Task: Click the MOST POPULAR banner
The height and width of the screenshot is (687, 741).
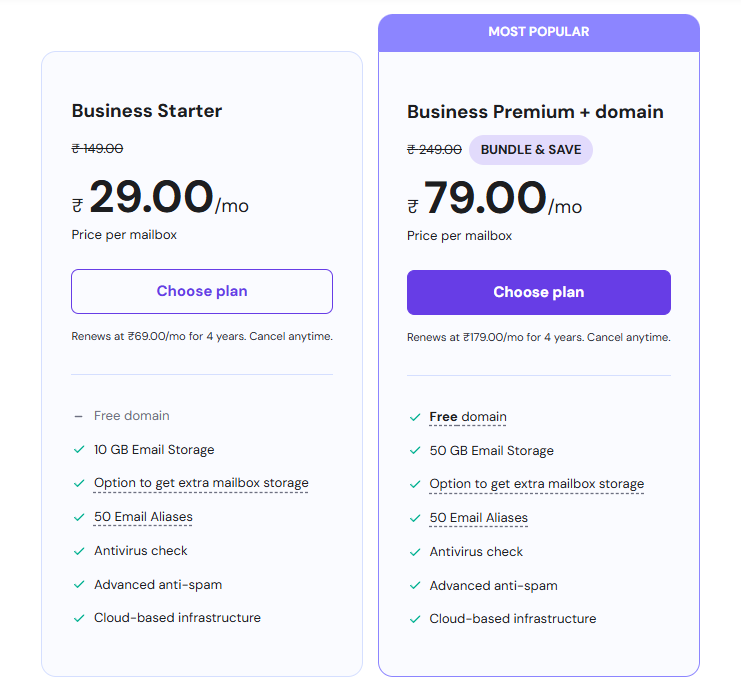Action: 538,32
